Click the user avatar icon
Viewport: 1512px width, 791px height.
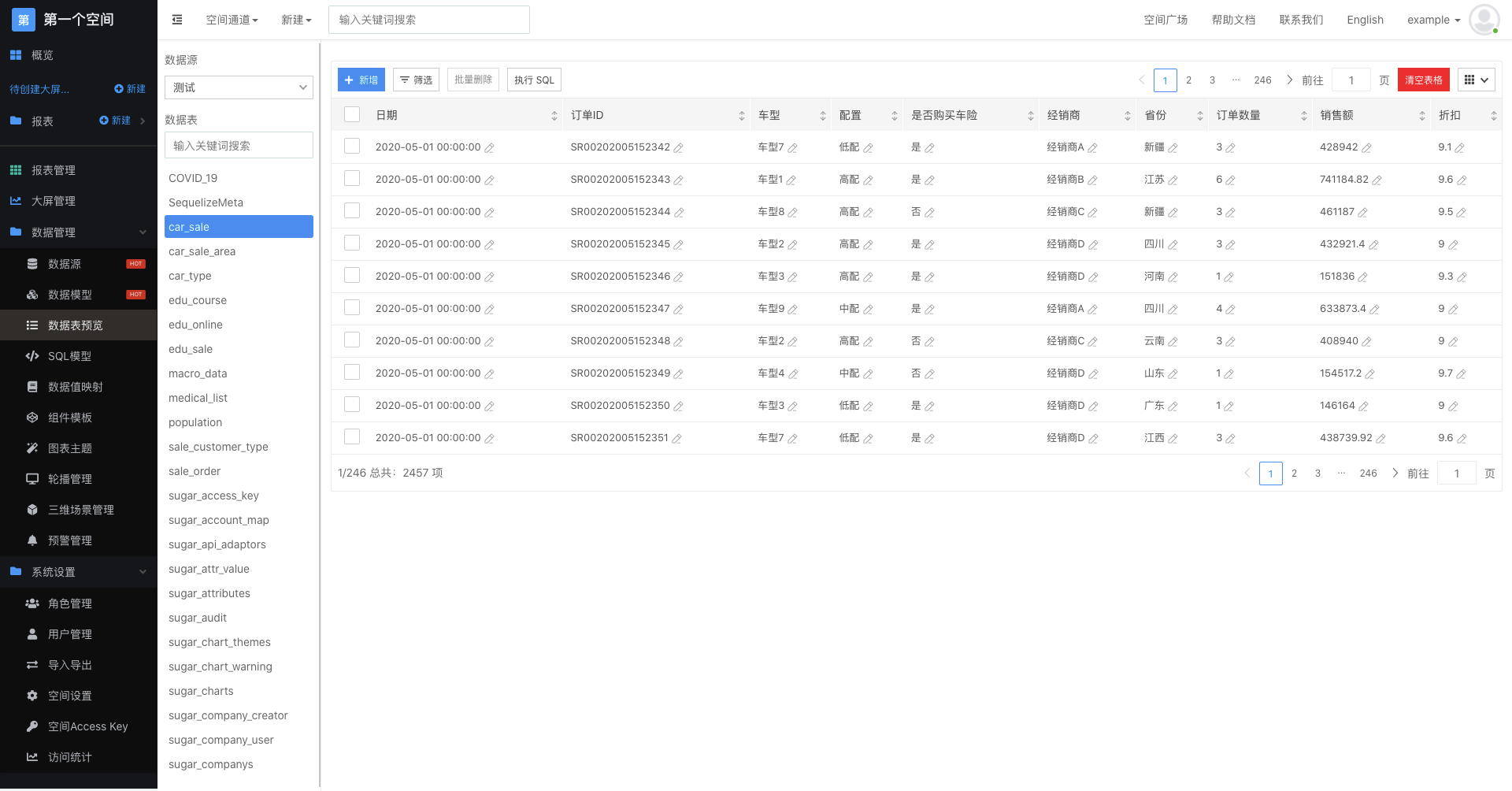pos(1484,20)
